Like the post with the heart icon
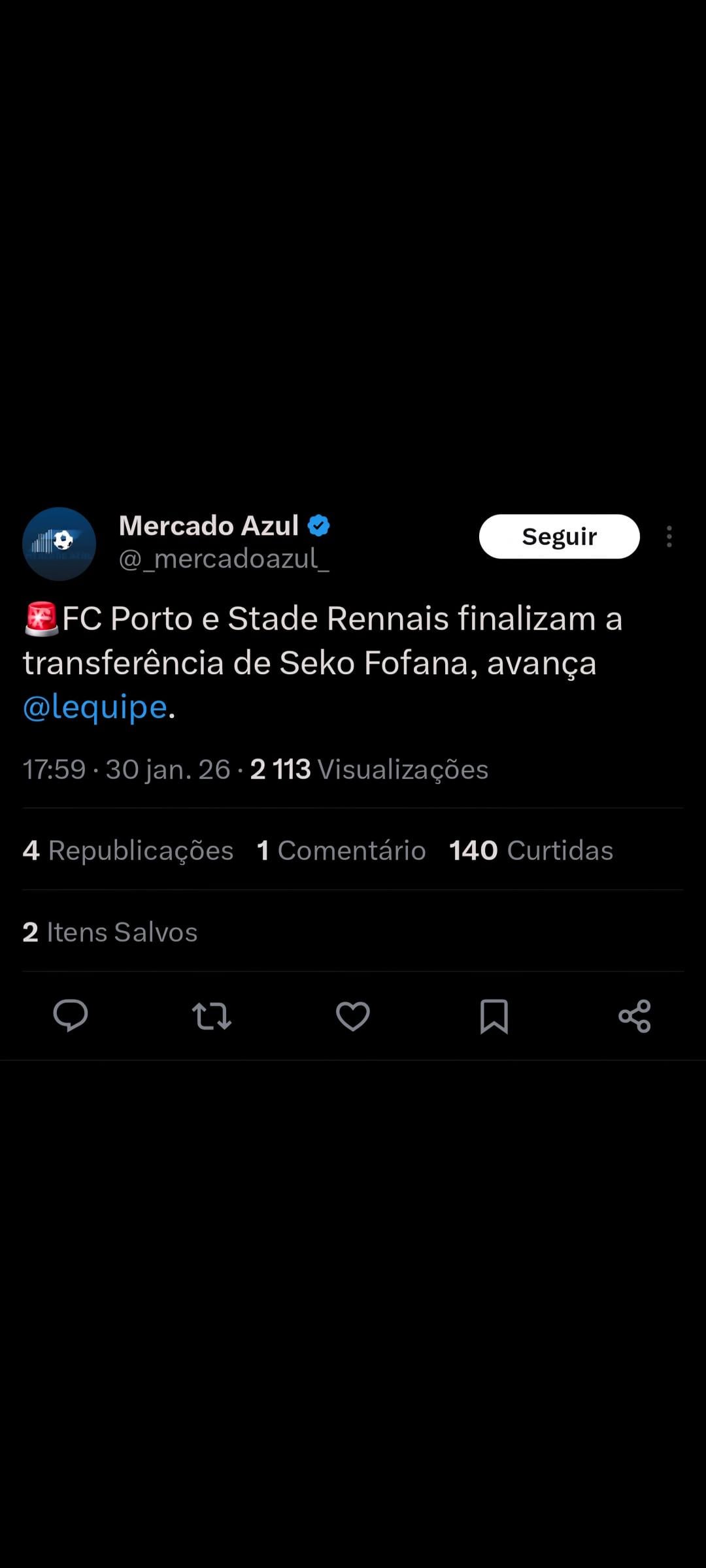Image resolution: width=706 pixels, height=1568 pixels. coord(353,1016)
